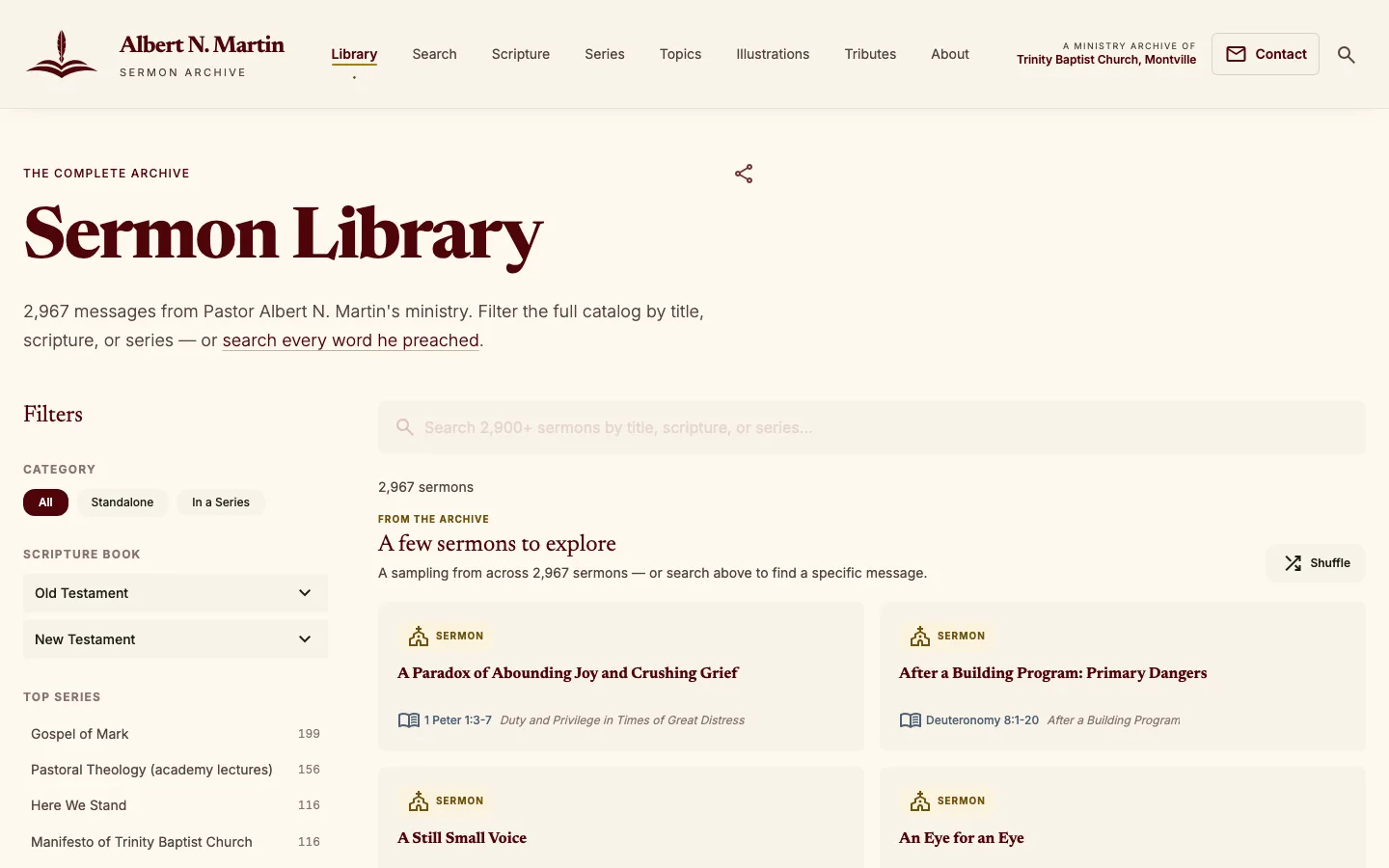Click the 'After a Building Program' series label
The width and height of the screenshot is (1389, 868).
[1113, 720]
